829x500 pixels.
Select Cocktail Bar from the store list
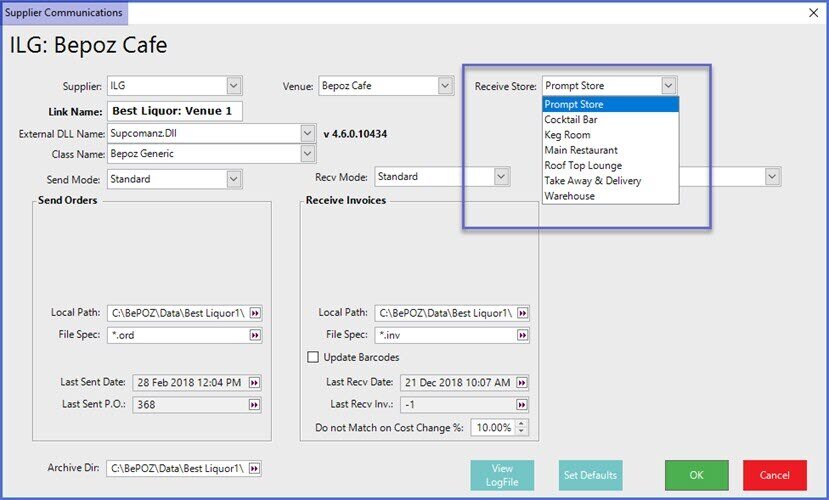point(611,120)
